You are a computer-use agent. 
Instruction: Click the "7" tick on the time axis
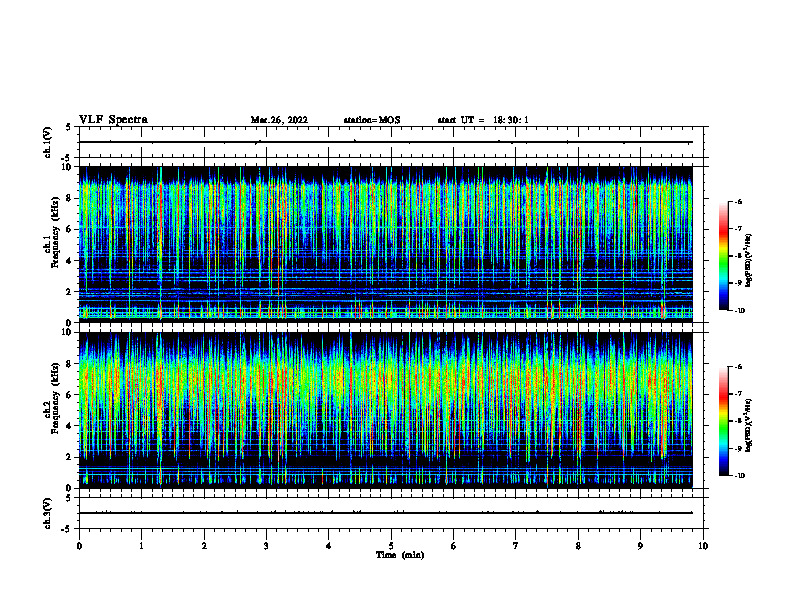tap(516, 546)
